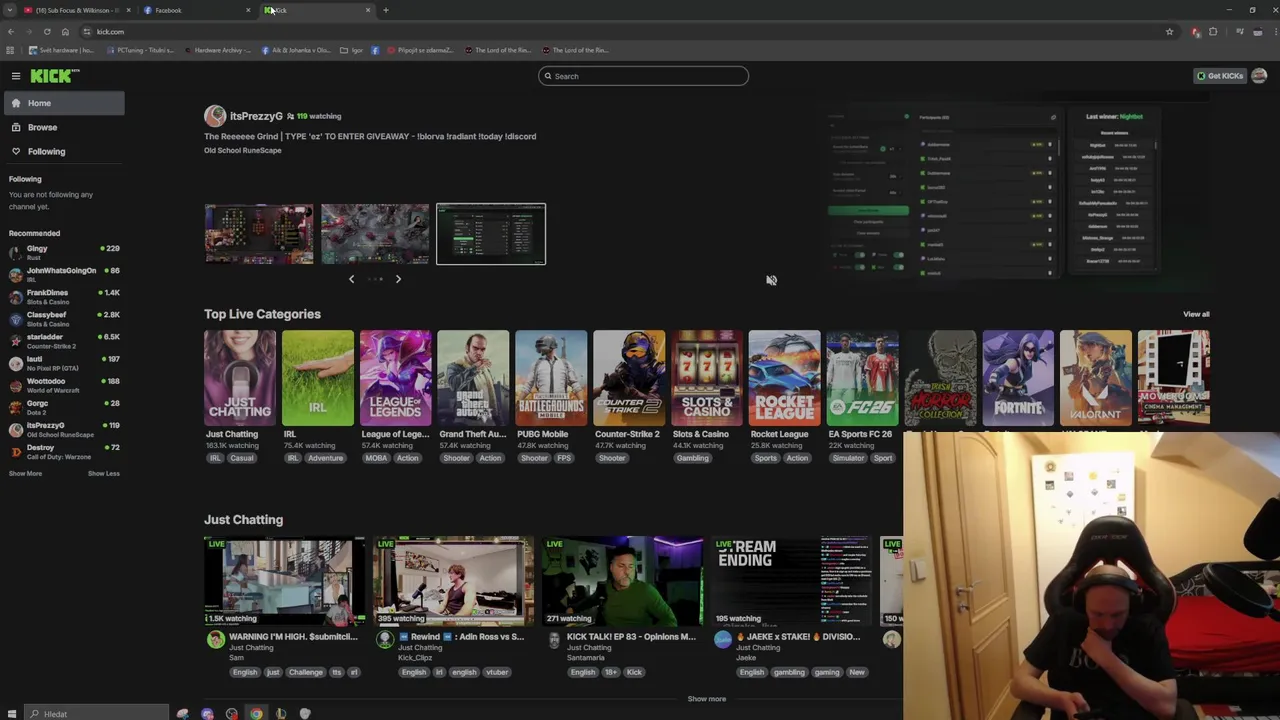Click the Gambling tag under Slots & Casino
The width and height of the screenshot is (1280, 720).
coord(692,458)
